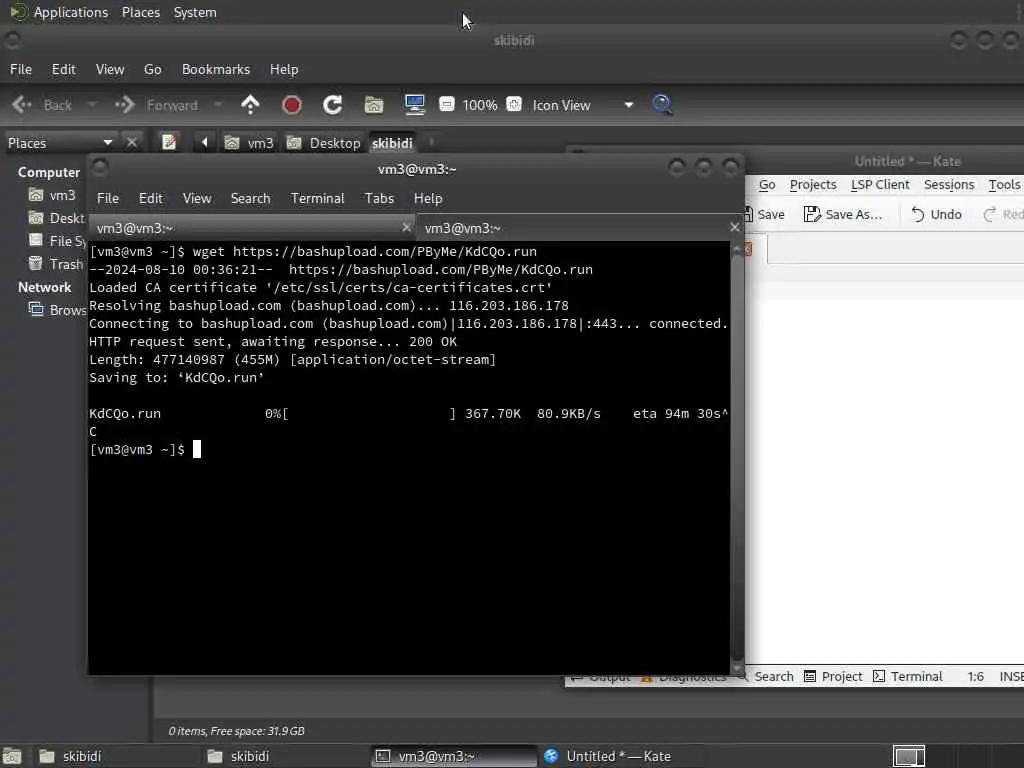Open the Computer icon in toolbar
The height and width of the screenshot is (768, 1024).
415,104
